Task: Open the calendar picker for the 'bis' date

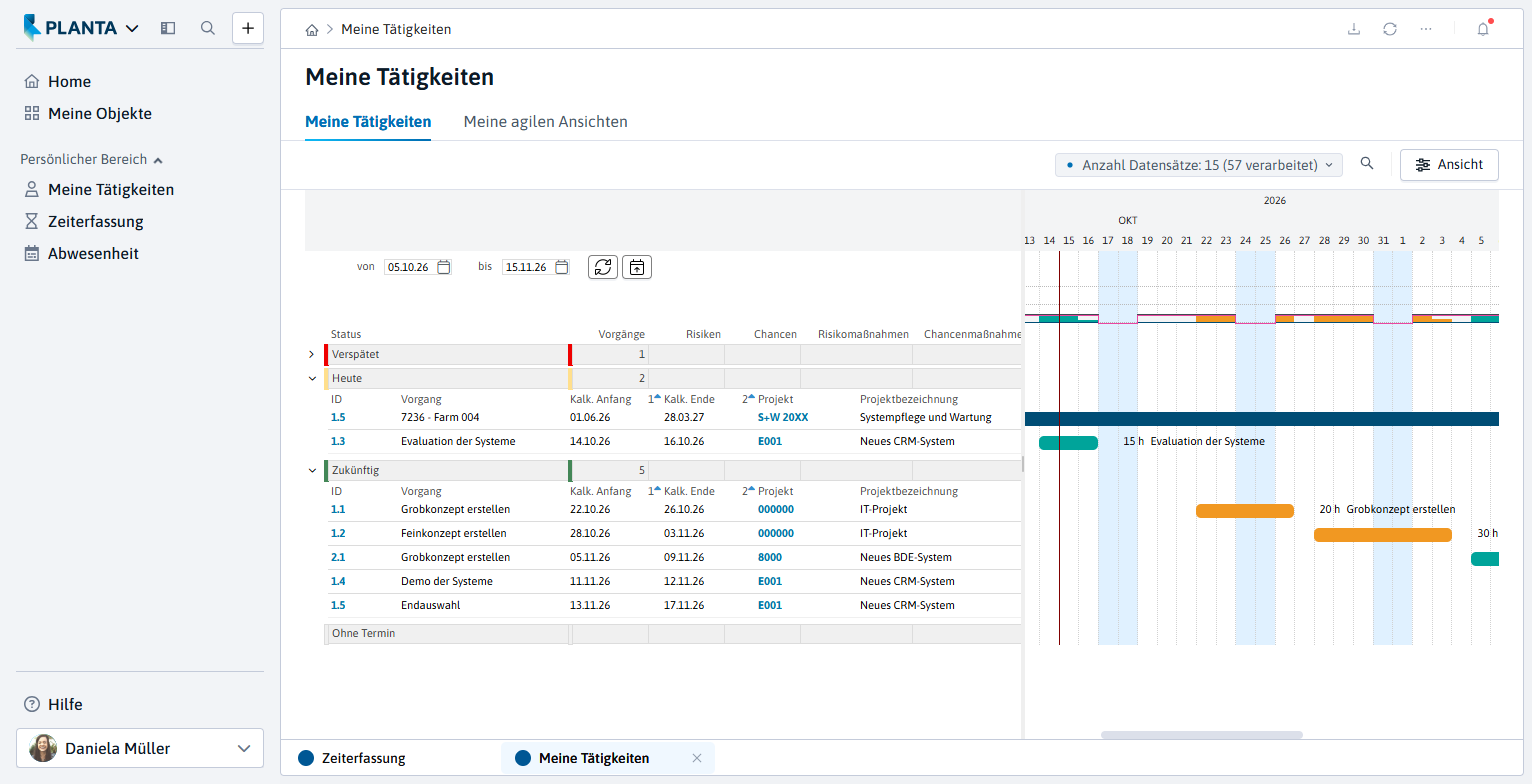Action: 562,267
